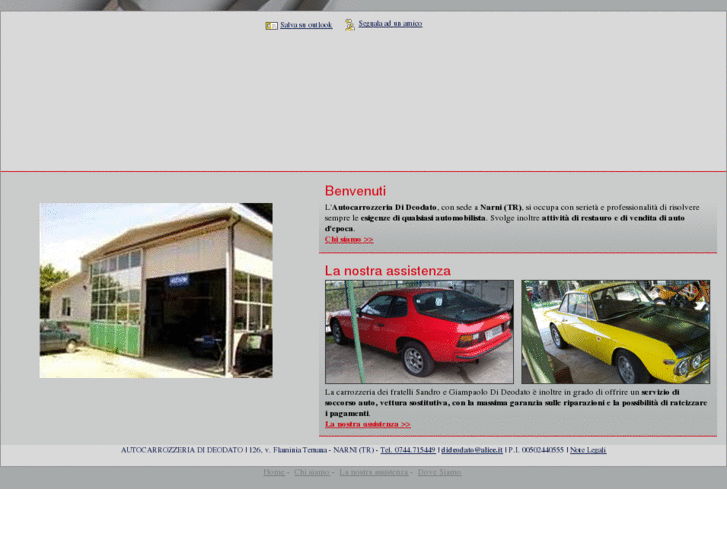Open the 'Note Legali' footer link
Viewport: 727px width, 545px height.
[588, 450]
